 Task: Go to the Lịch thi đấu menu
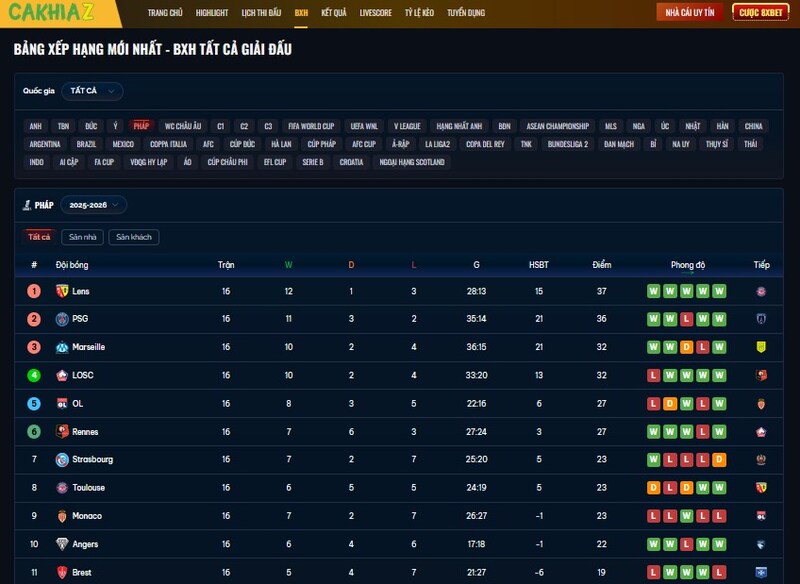261,13
